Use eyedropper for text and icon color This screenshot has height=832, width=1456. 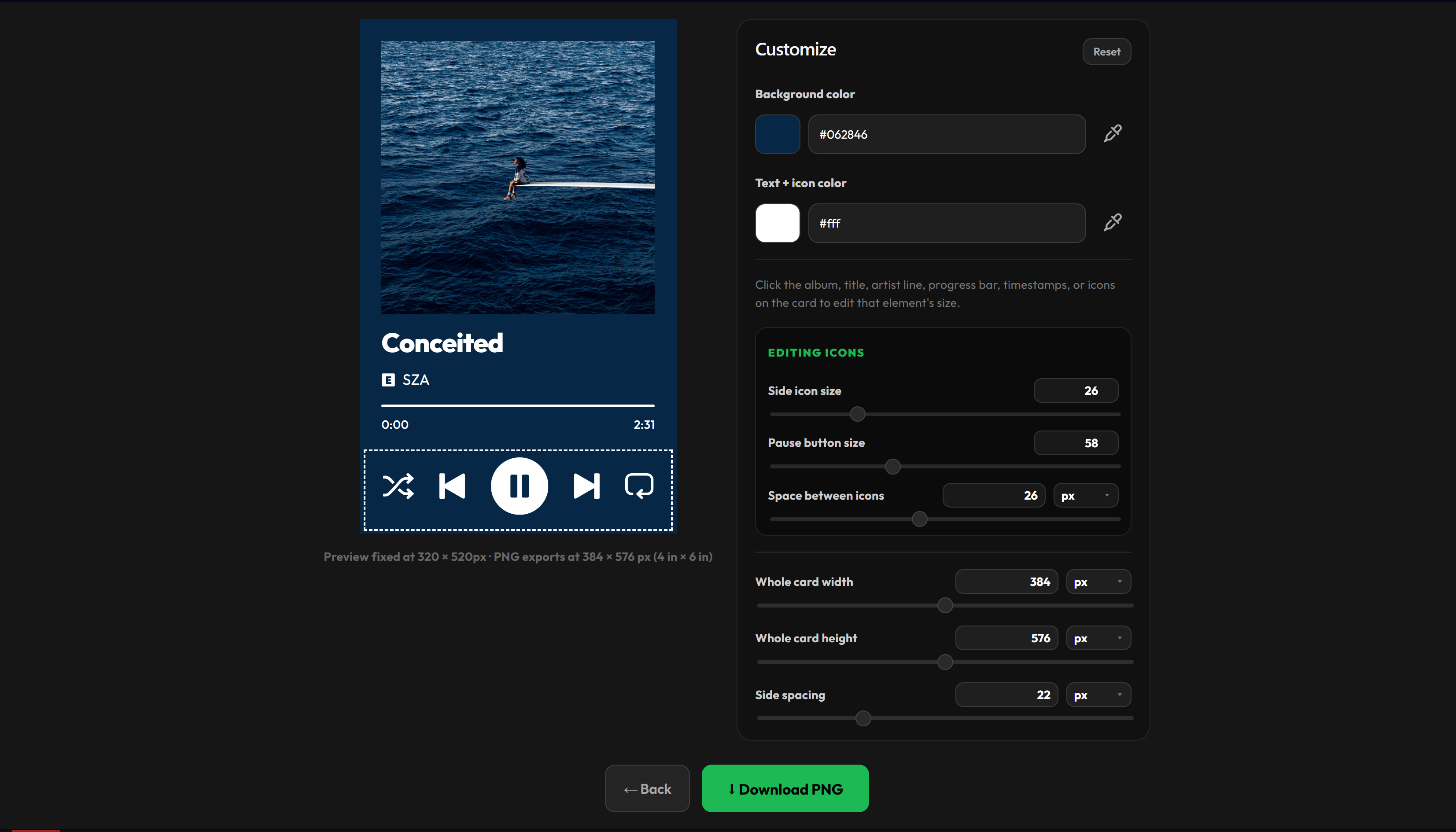pos(1112,223)
